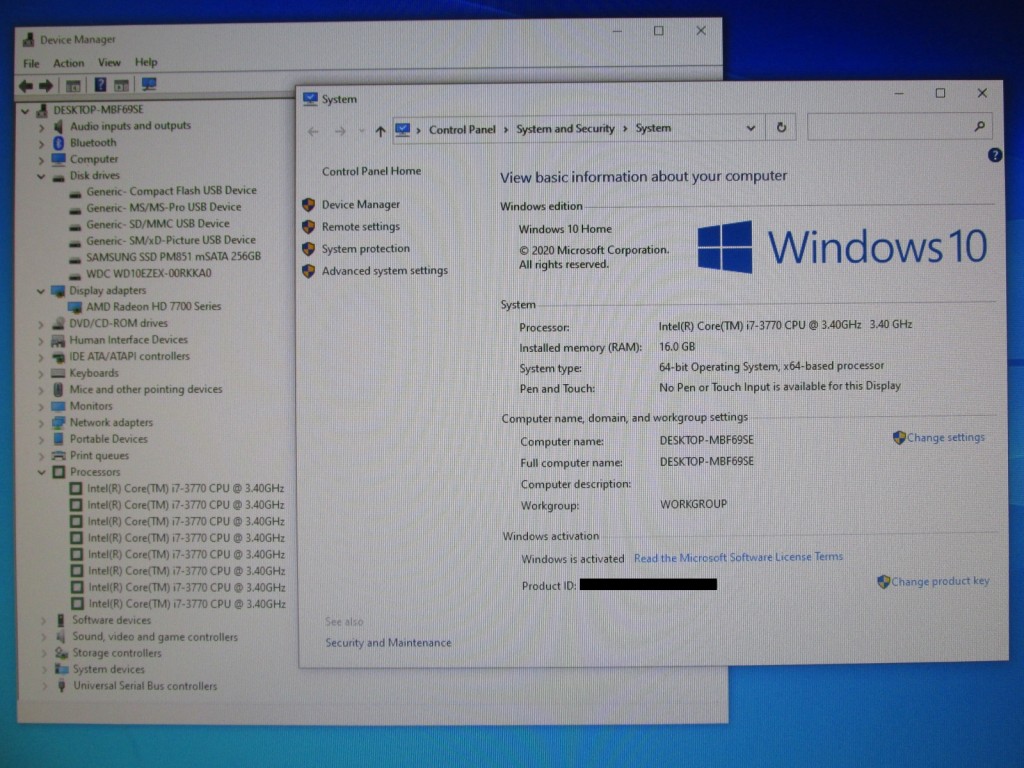Click the Print queues printer icon
The width and height of the screenshot is (1024, 768).
point(59,455)
